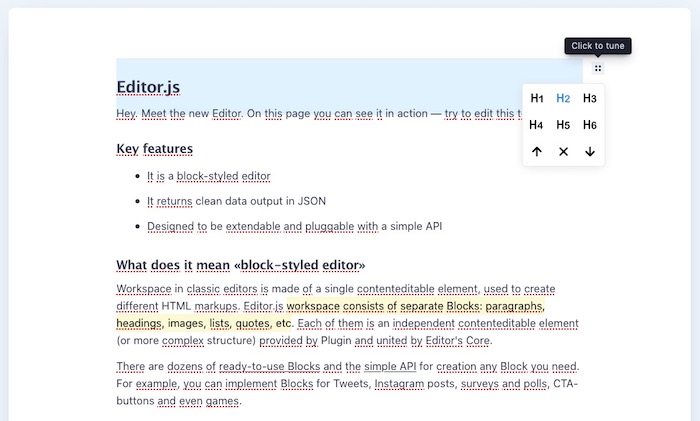Click the 'Key features' heading

tap(154, 149)
